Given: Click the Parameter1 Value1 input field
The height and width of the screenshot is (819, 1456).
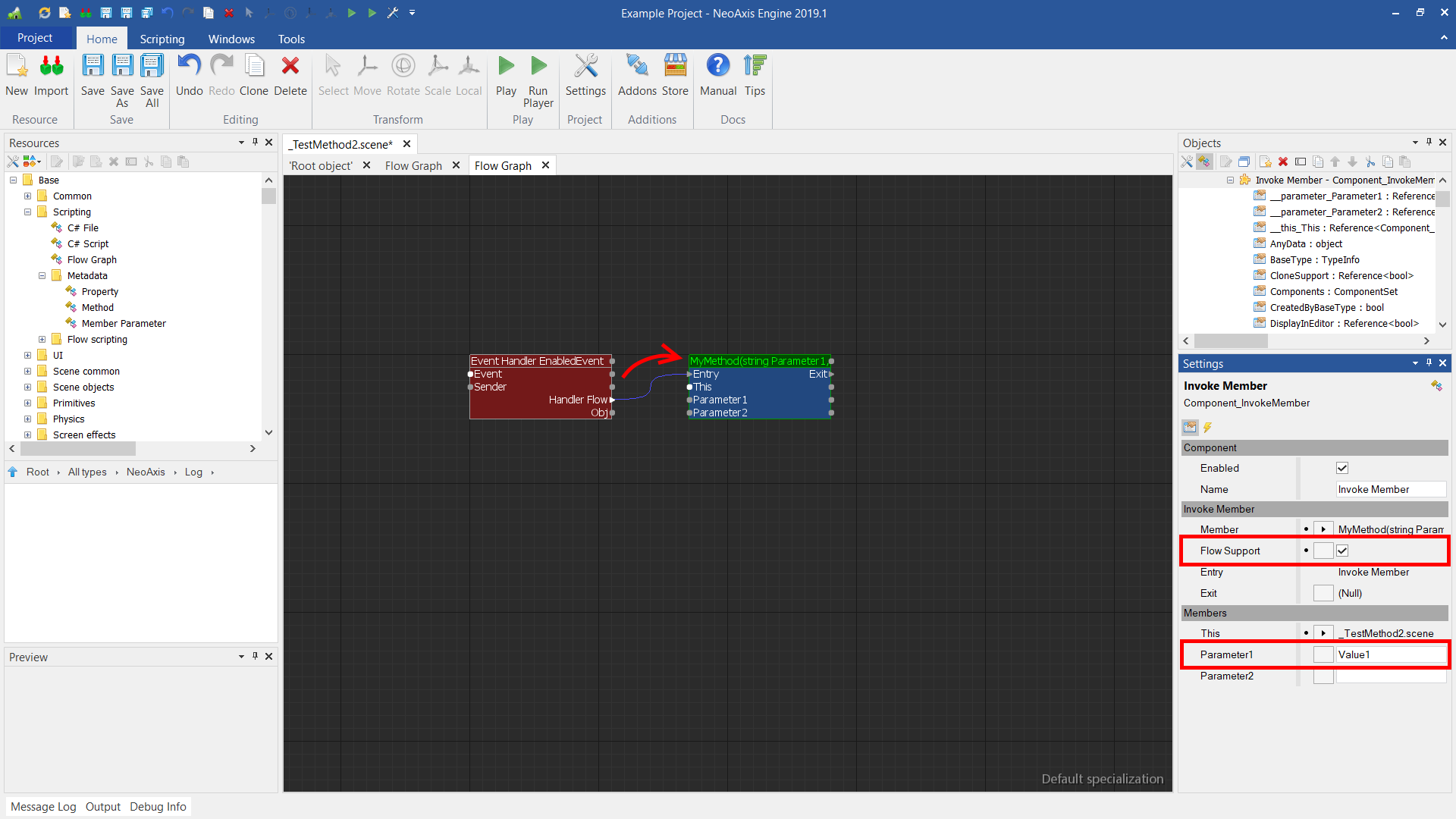Looking at the screenshot, I should pos(1389,654).
